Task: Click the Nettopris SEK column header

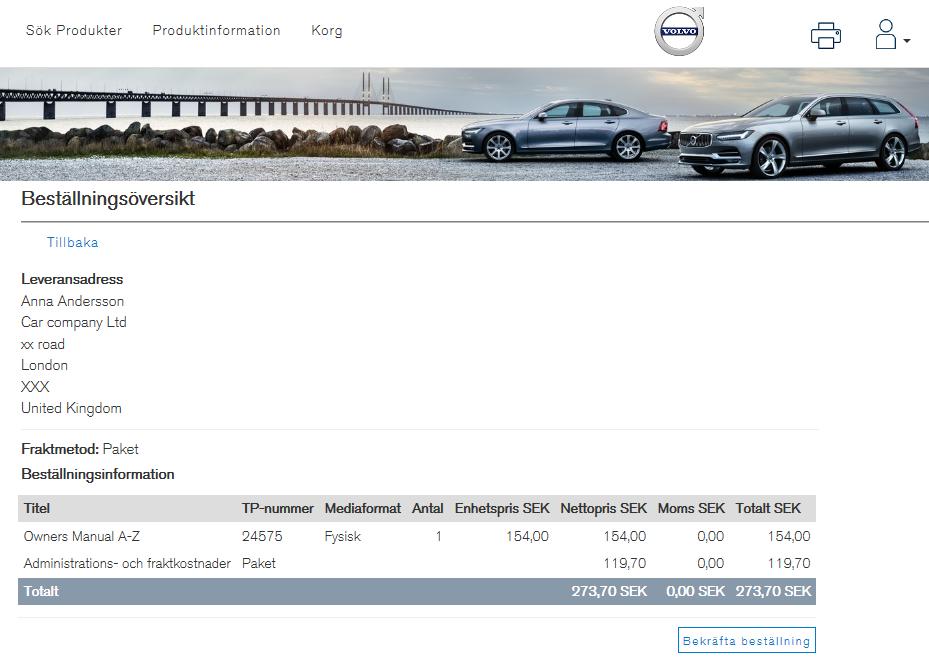Action: (x=604, y=508)
